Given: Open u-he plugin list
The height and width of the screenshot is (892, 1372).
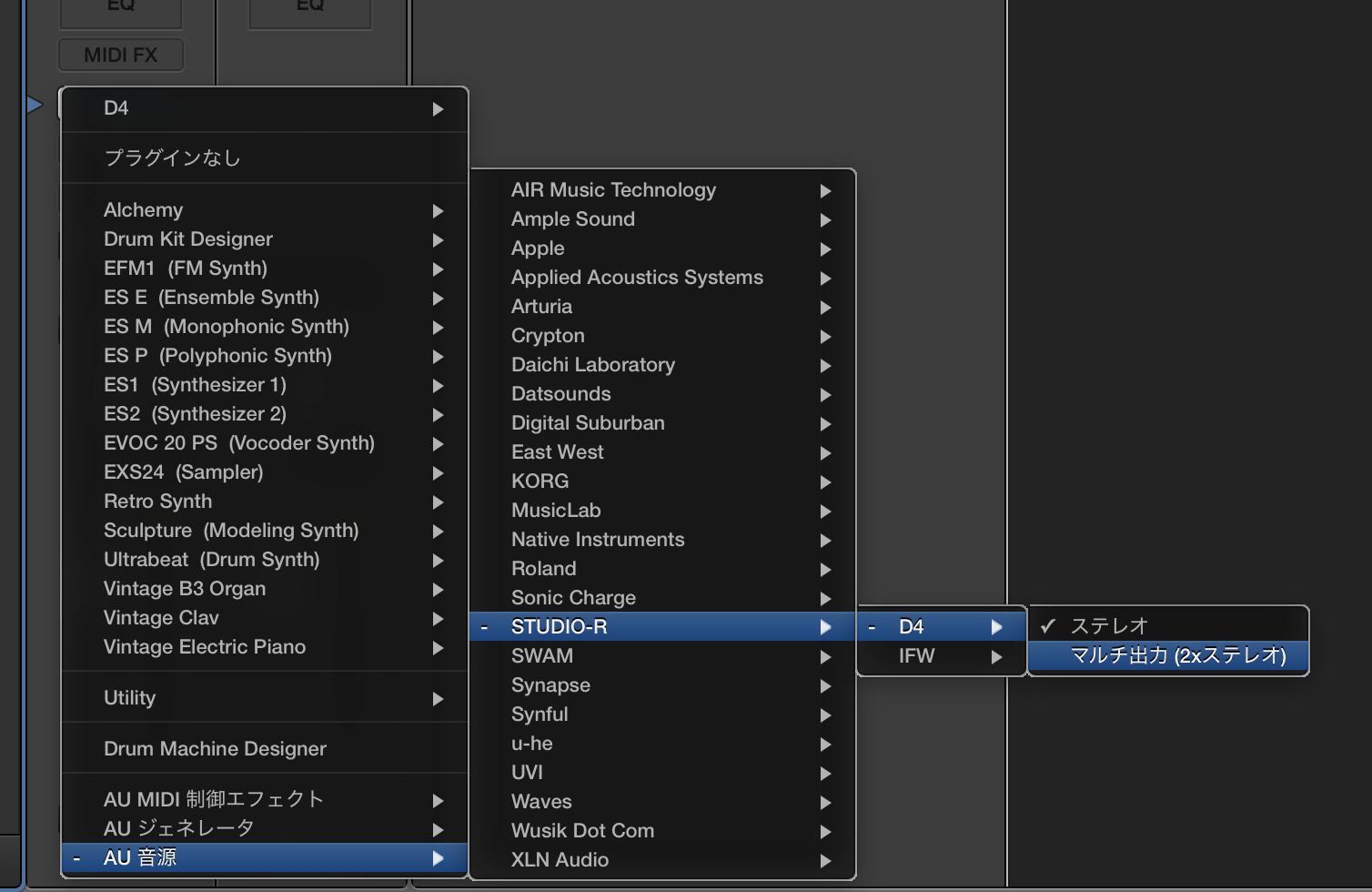Looking at the screenshot, I should [663, 744].
